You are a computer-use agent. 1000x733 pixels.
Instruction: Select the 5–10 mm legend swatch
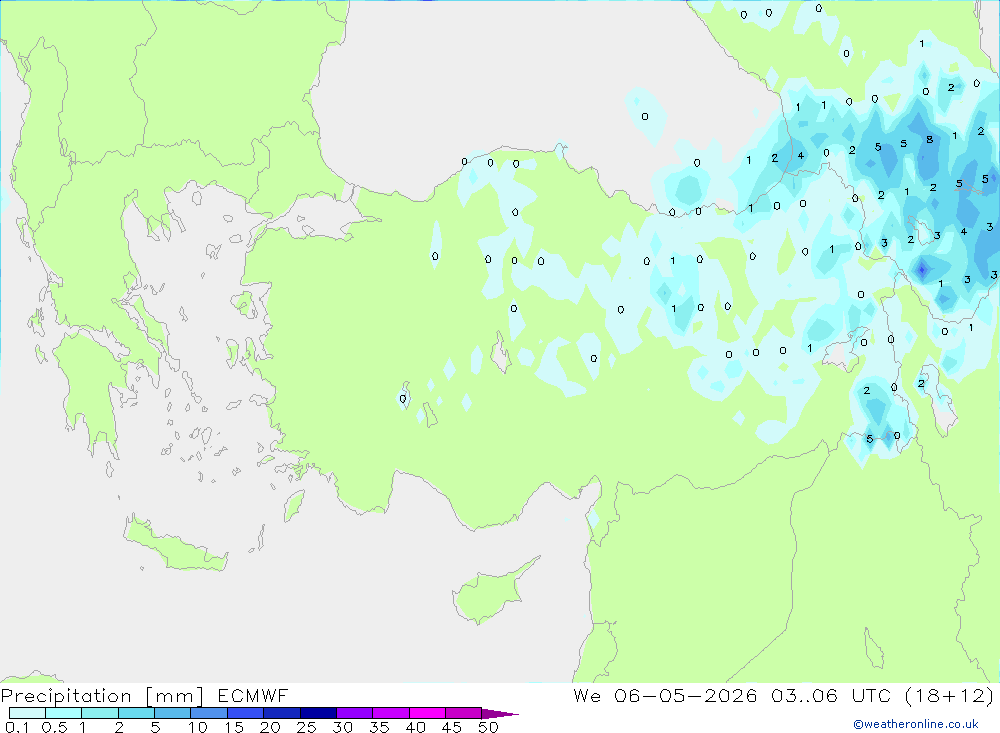point(172,713)
